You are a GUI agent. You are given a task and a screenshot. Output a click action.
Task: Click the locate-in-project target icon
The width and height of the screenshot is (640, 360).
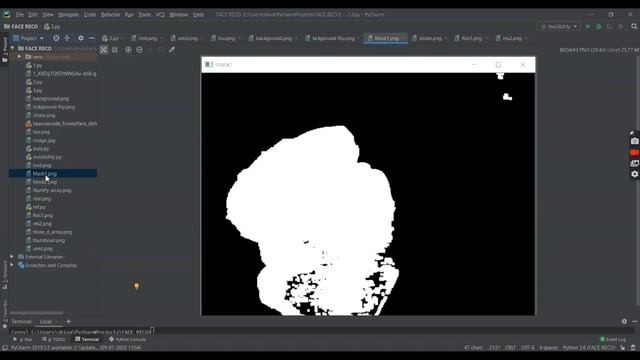(x=56, y=38)
